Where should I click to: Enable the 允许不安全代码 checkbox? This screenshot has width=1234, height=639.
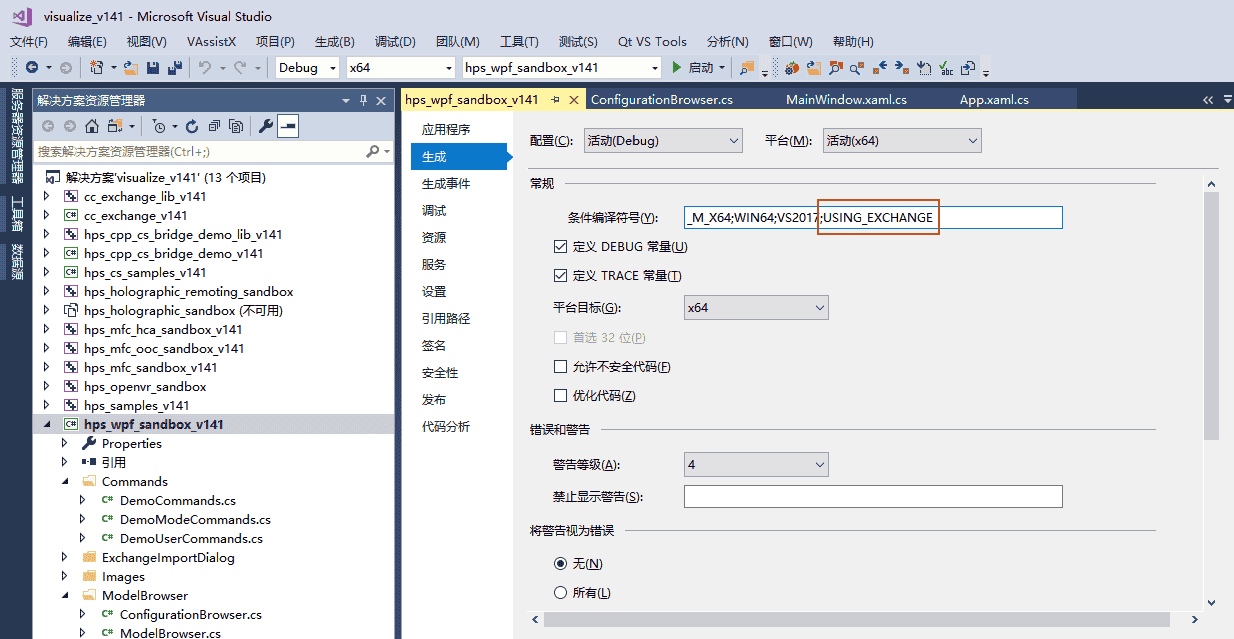coord(560,367)
